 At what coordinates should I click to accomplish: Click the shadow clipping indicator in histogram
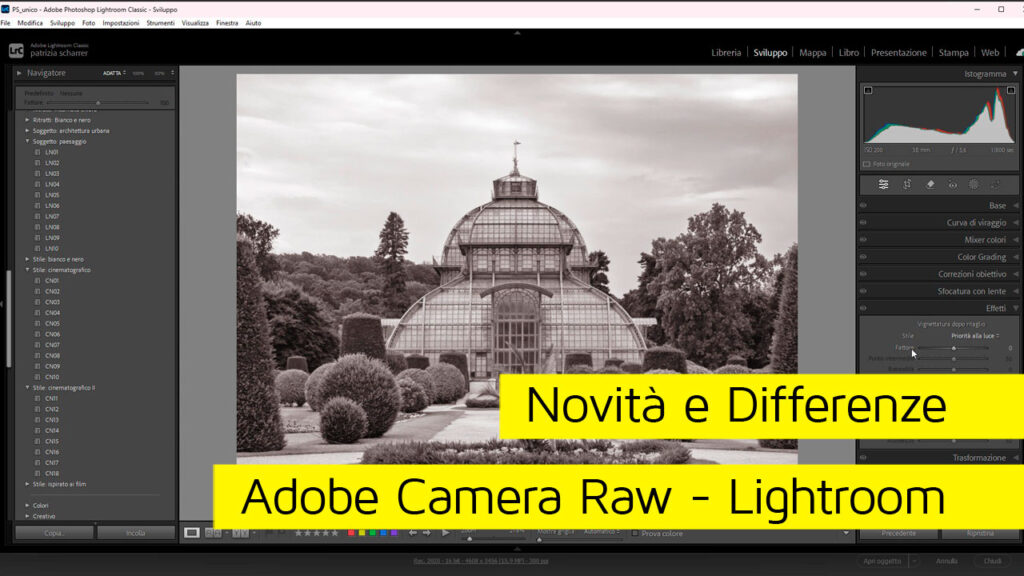[x=868, y=90]
